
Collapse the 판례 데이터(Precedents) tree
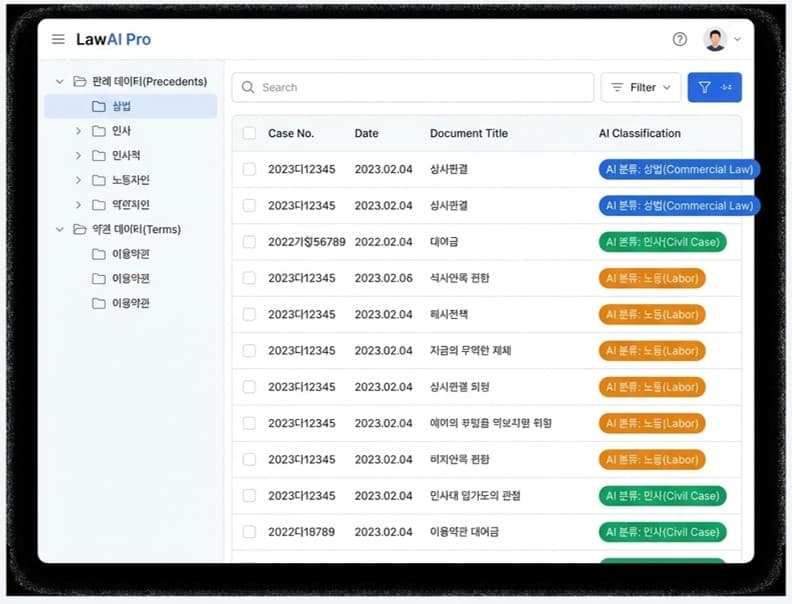click(x=59, y=82)
